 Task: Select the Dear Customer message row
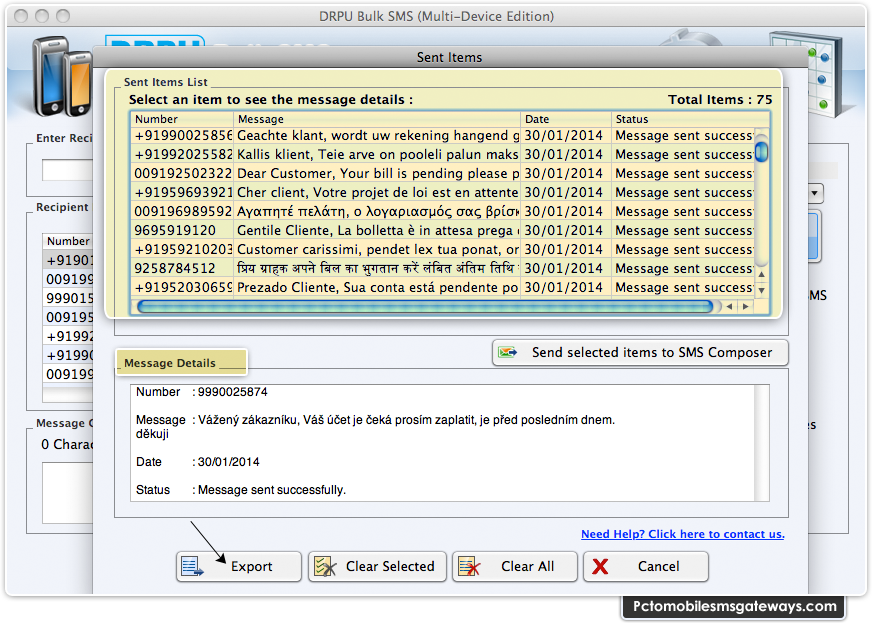(442, 174)
